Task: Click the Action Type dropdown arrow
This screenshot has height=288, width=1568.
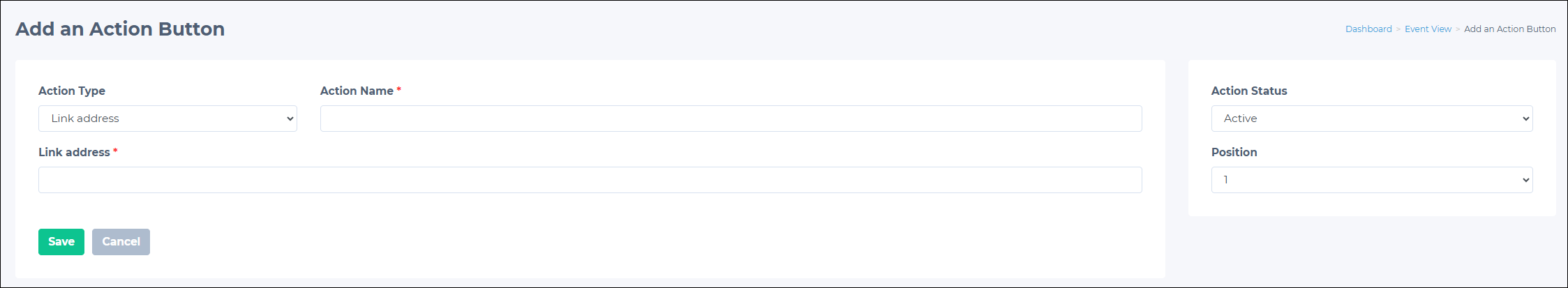Action: point(290,119)
